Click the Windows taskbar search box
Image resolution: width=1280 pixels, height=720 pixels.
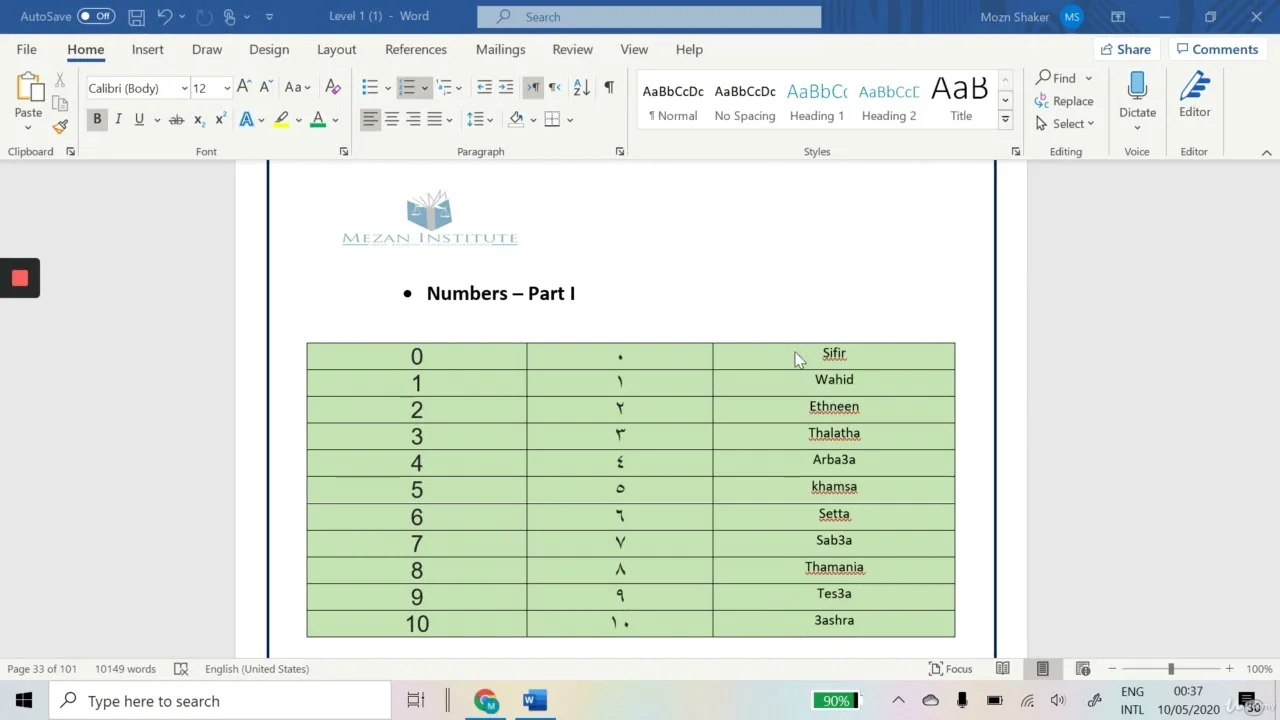(x=220, y=701)
